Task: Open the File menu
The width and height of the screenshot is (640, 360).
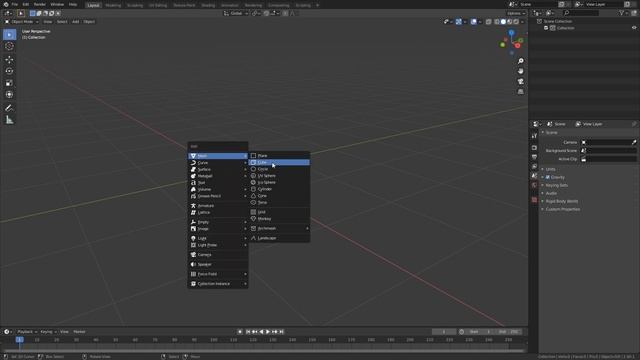Action: (15, 4)
